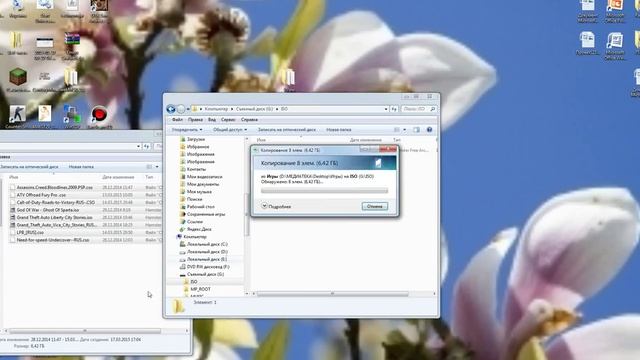Select Компьютер in navigation pane

click(x=195, y=237)
